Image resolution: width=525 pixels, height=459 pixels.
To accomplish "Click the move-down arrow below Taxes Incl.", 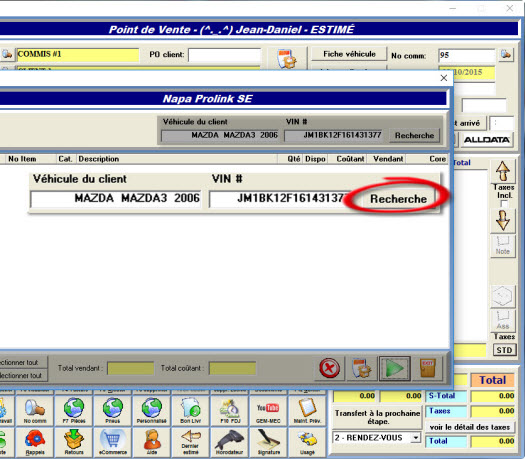I will tap(503, 221).
